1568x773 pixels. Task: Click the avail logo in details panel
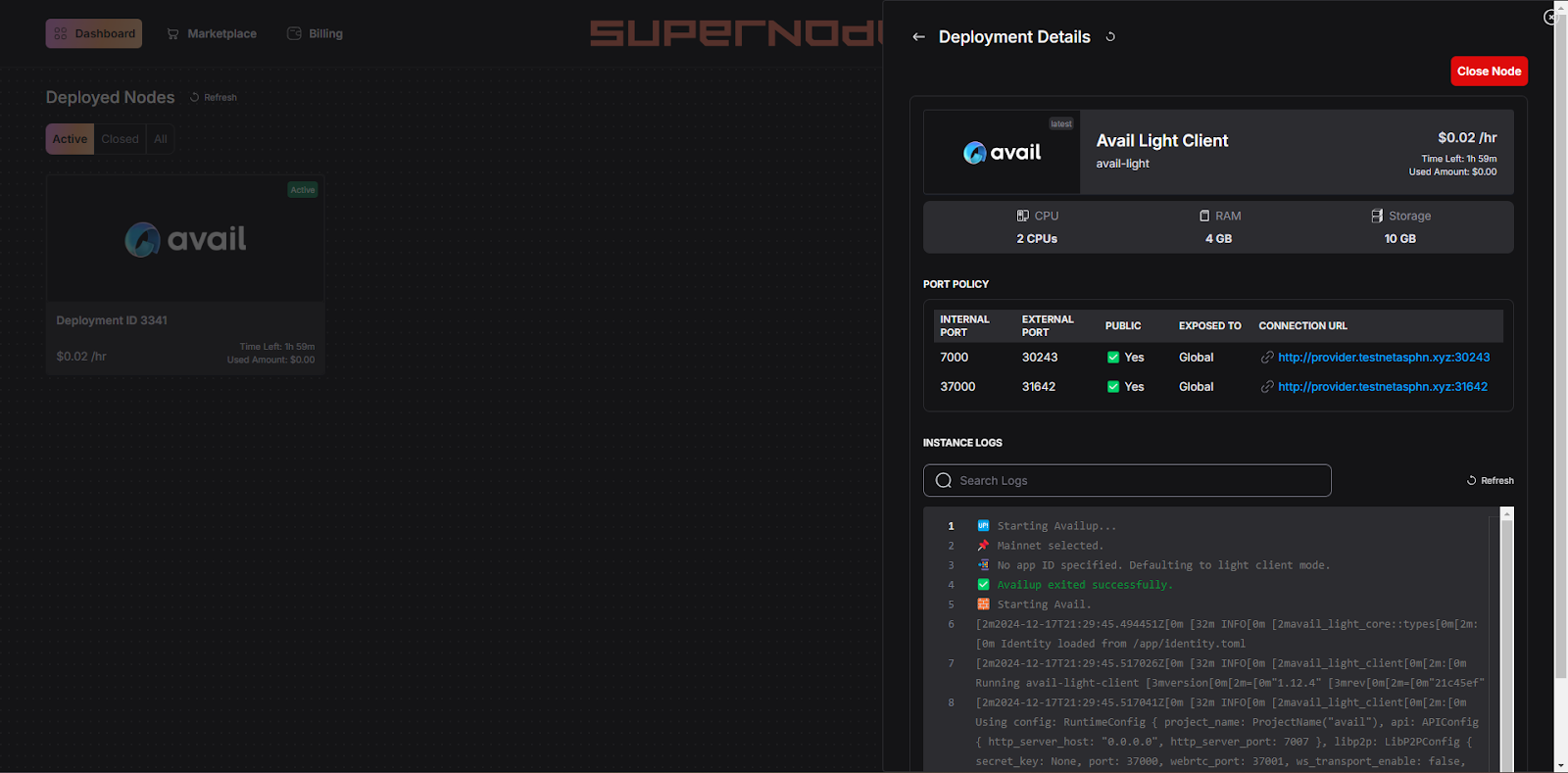(x=1002, y=153)
